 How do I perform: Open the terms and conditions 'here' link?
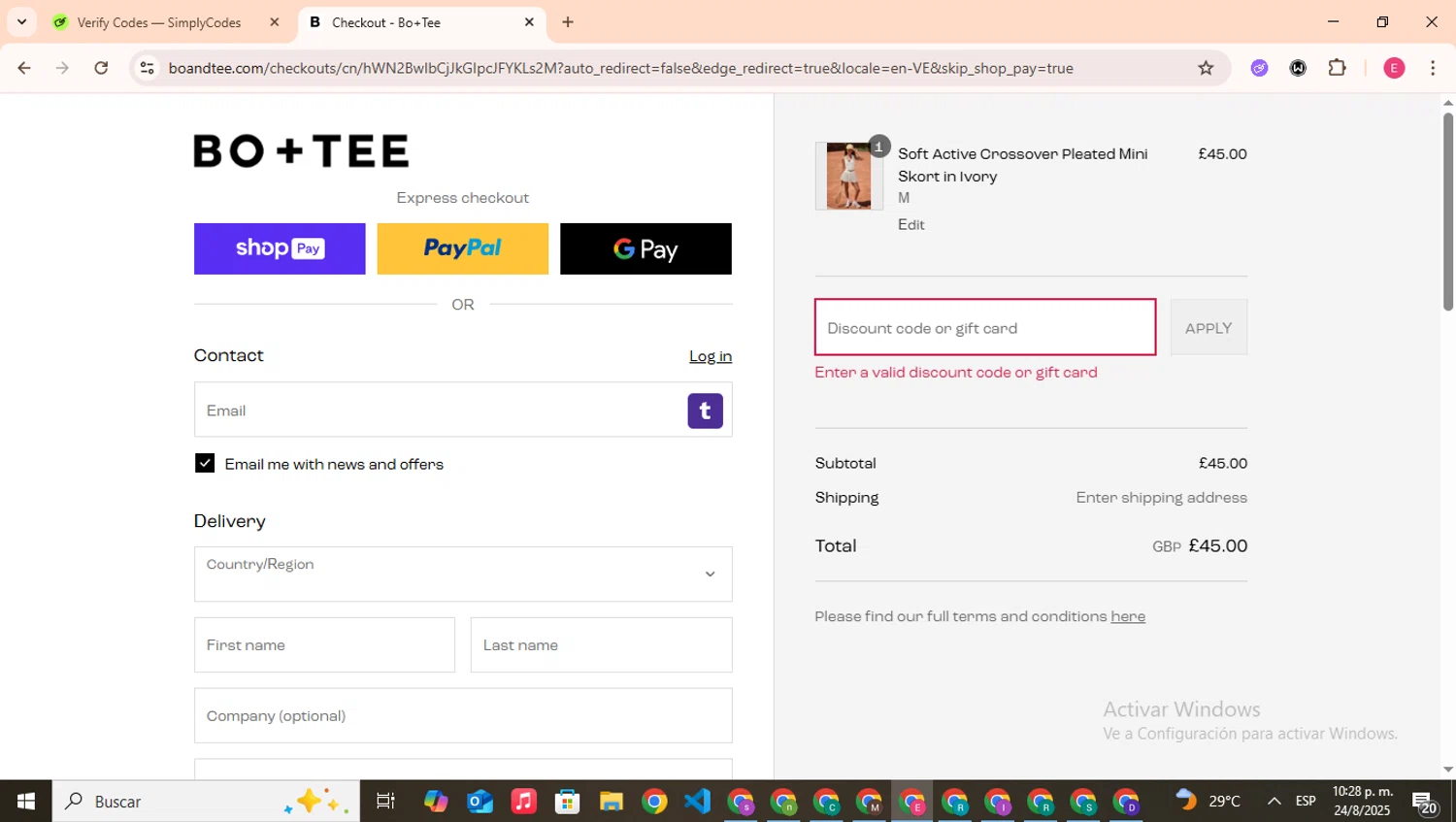tap(1128, 616)
